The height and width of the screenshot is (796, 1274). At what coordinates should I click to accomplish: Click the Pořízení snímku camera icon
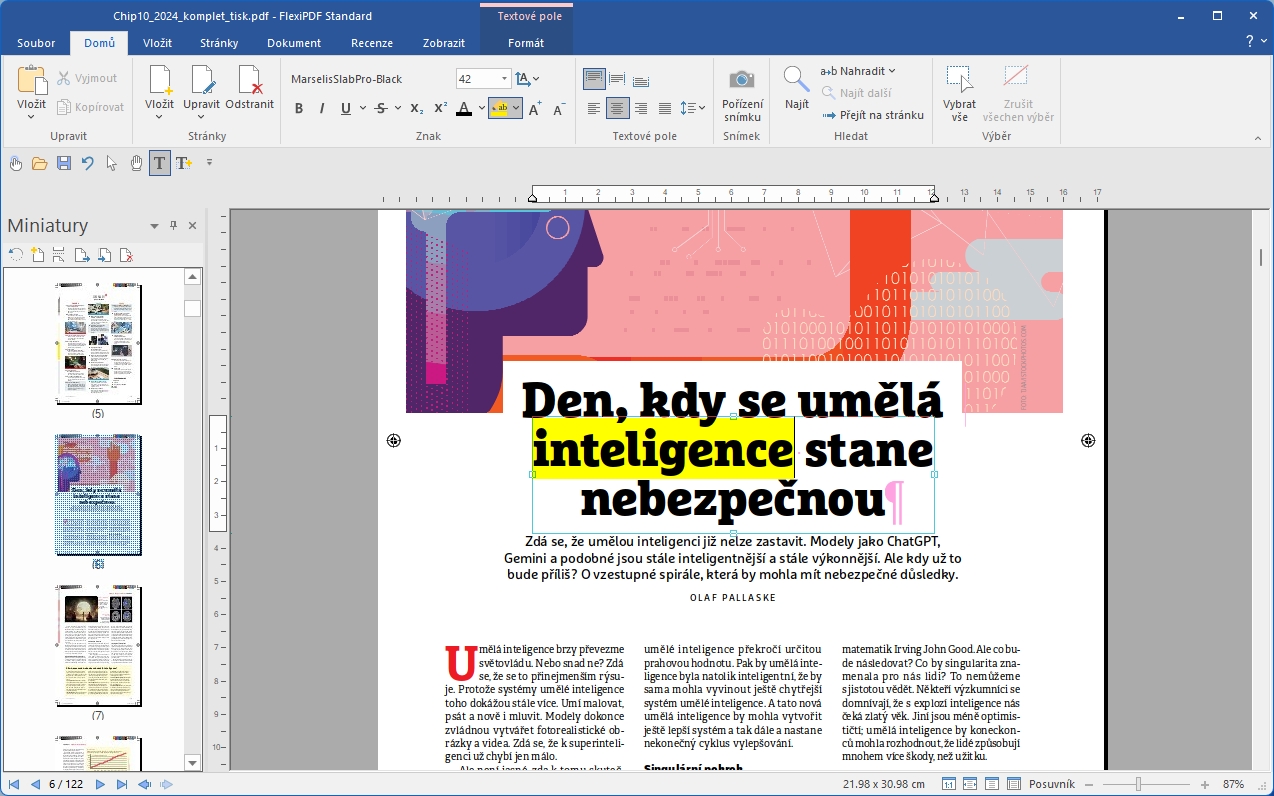[741, 79]
